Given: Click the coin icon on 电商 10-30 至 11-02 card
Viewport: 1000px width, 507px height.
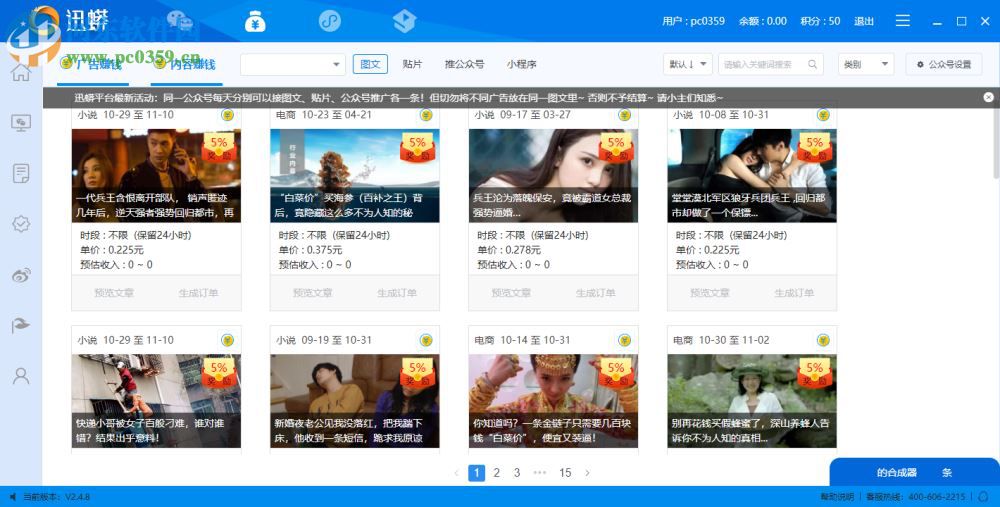Looking at the screenshot, I should [823, 341].
